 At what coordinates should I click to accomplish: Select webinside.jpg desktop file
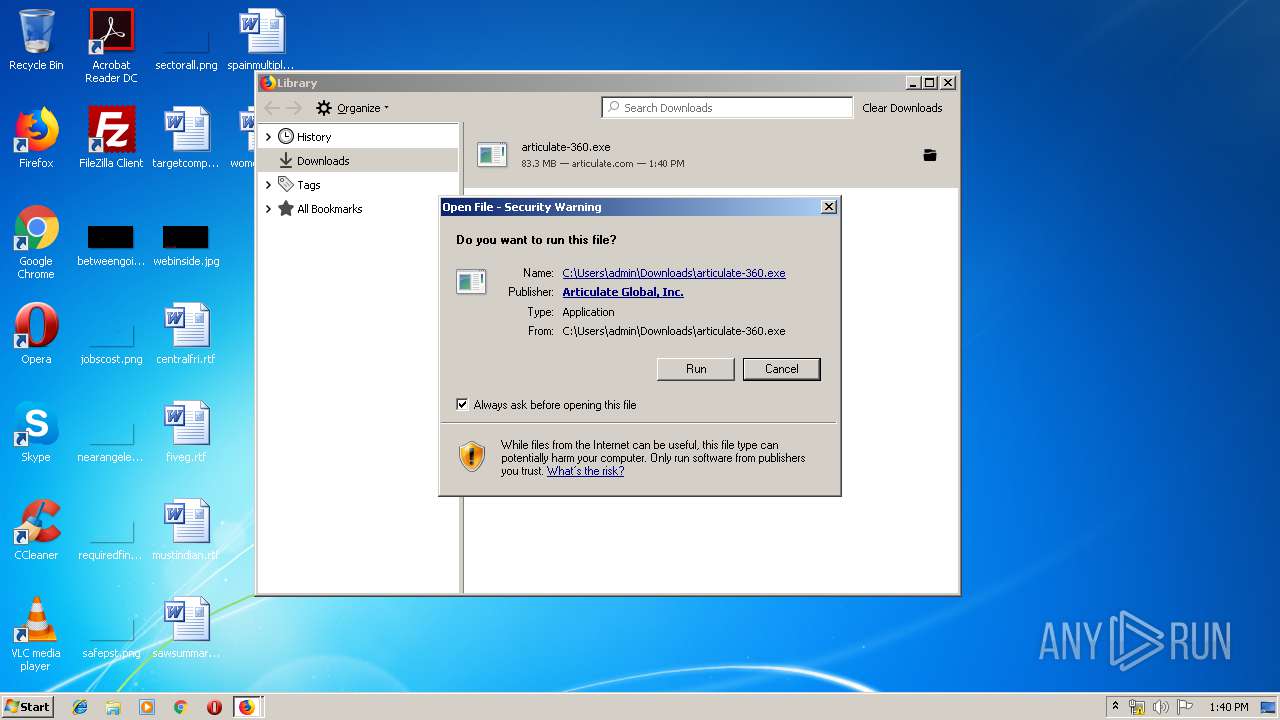(186, 245)
